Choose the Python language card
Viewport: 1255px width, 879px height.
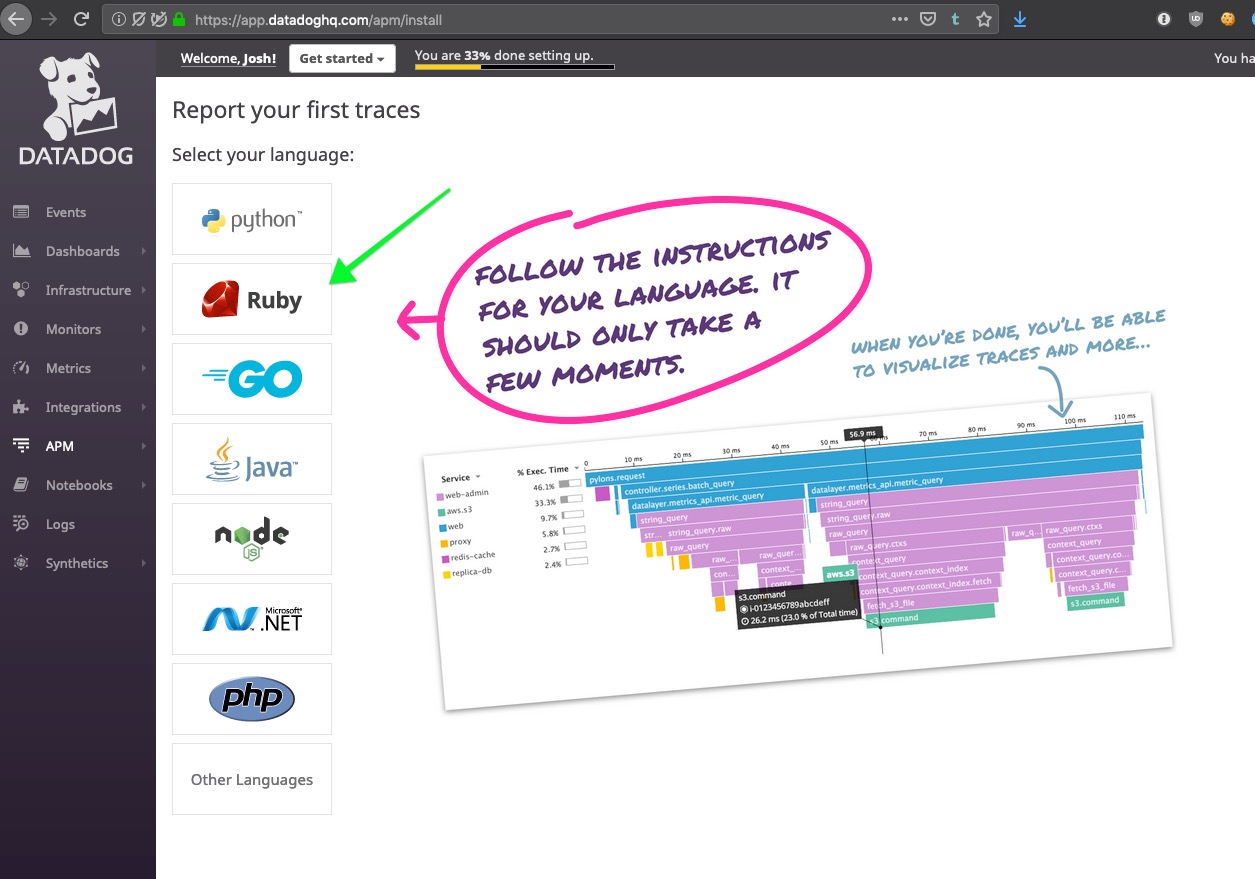[252, 219]
